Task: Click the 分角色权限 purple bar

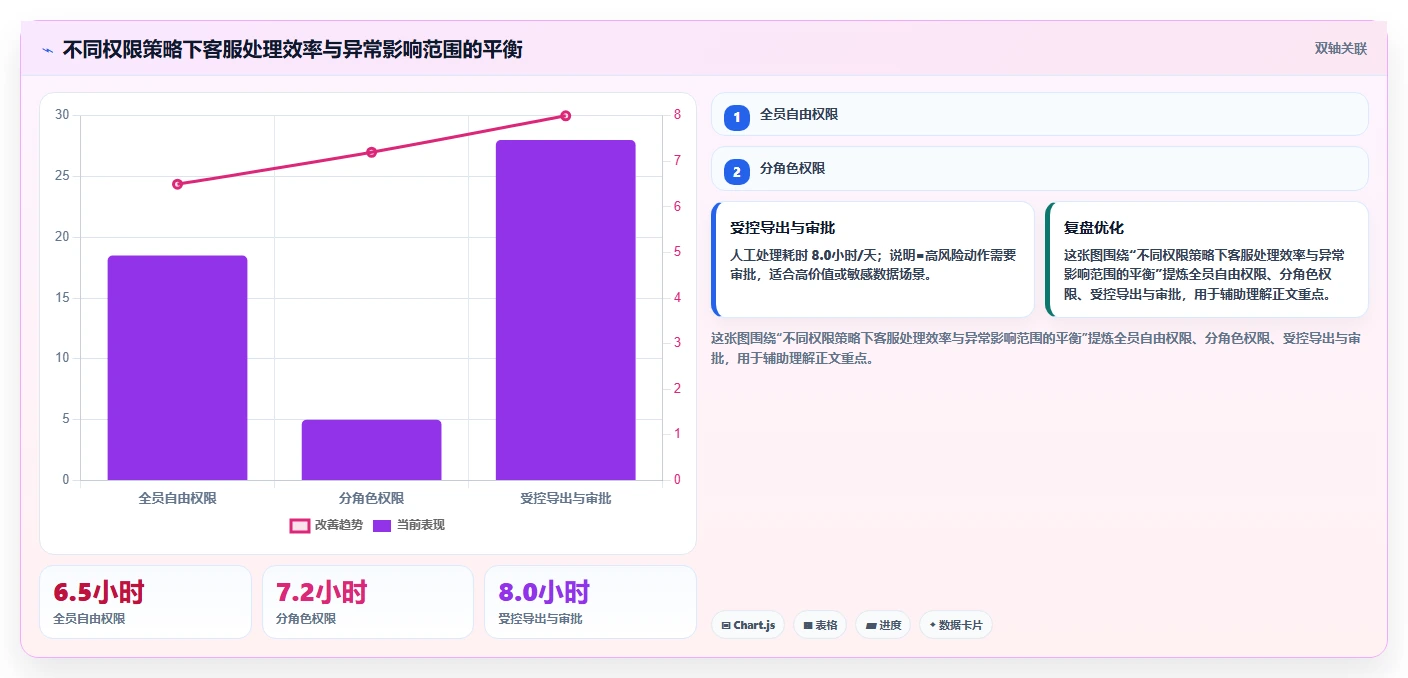Action: click(371, 450)
